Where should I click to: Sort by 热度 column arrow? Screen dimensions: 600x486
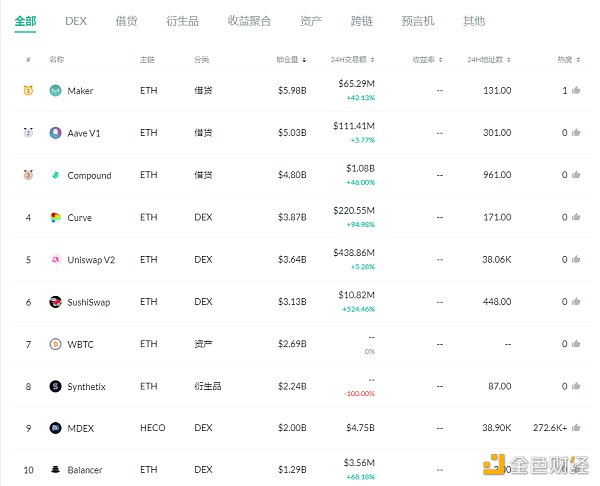(x=578, y=60)
